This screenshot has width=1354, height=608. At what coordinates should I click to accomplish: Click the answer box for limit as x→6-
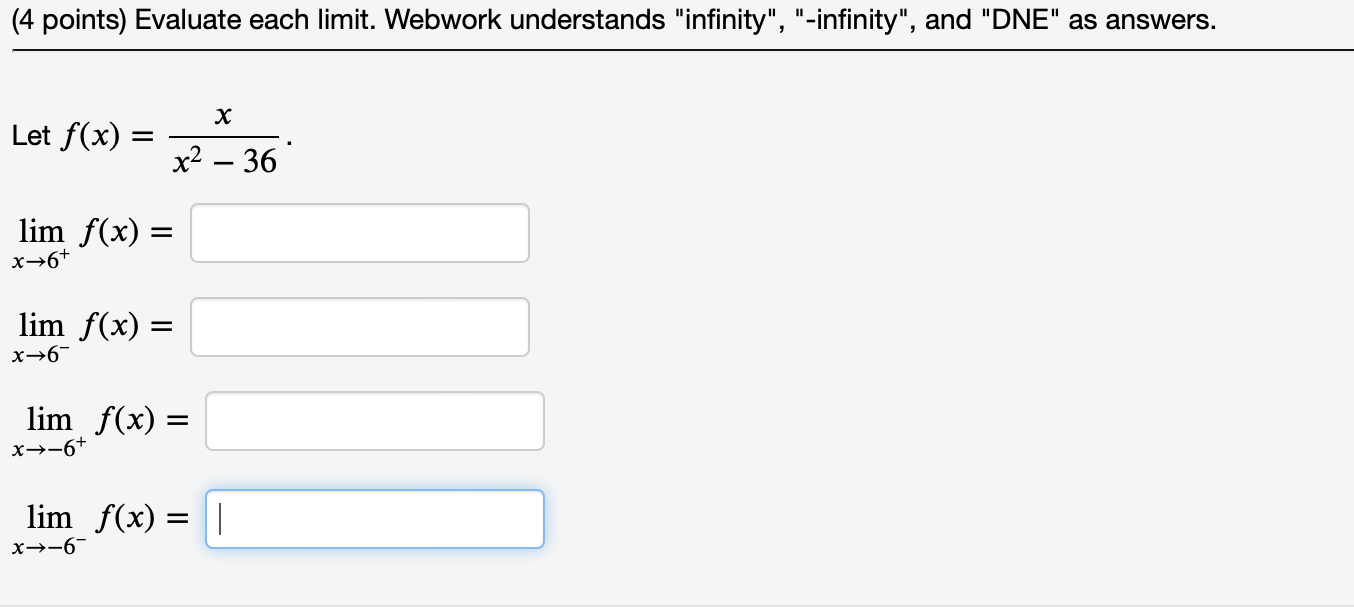[x=360, y=326]
